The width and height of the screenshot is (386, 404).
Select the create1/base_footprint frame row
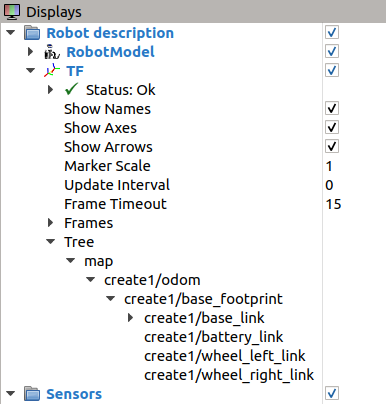coord(203,299)
